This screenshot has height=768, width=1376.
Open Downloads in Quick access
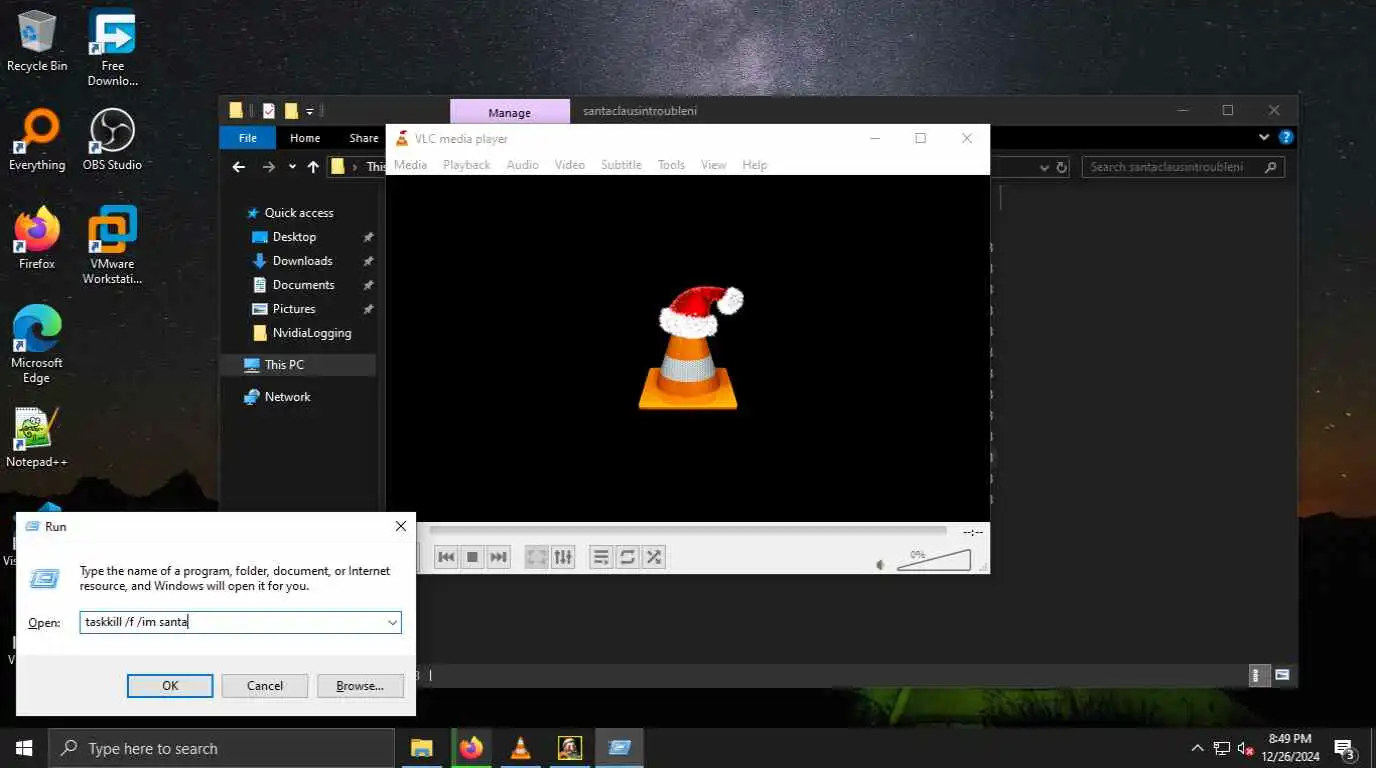302,261
